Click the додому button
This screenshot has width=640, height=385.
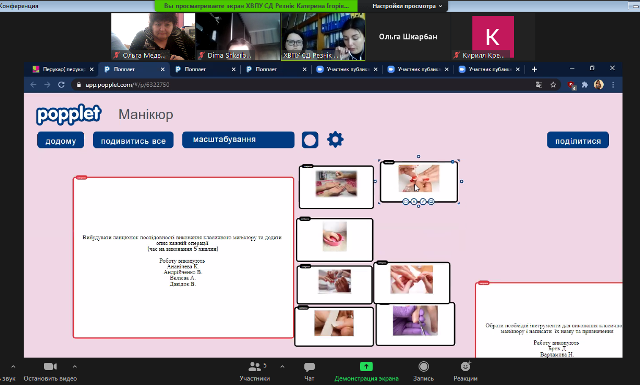[60, 140]
